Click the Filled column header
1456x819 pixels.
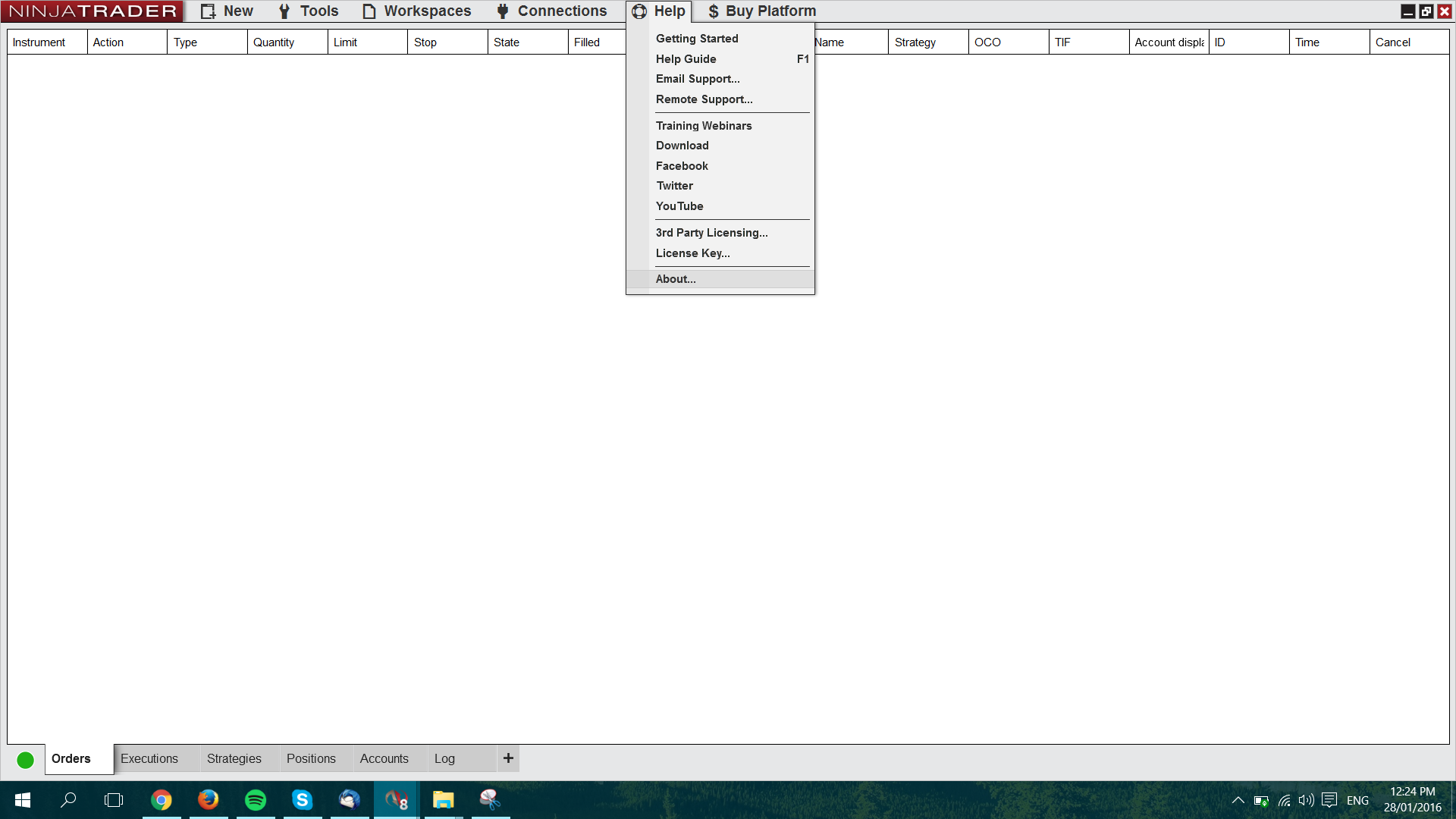pyautogui.click(x=598, y=42)
